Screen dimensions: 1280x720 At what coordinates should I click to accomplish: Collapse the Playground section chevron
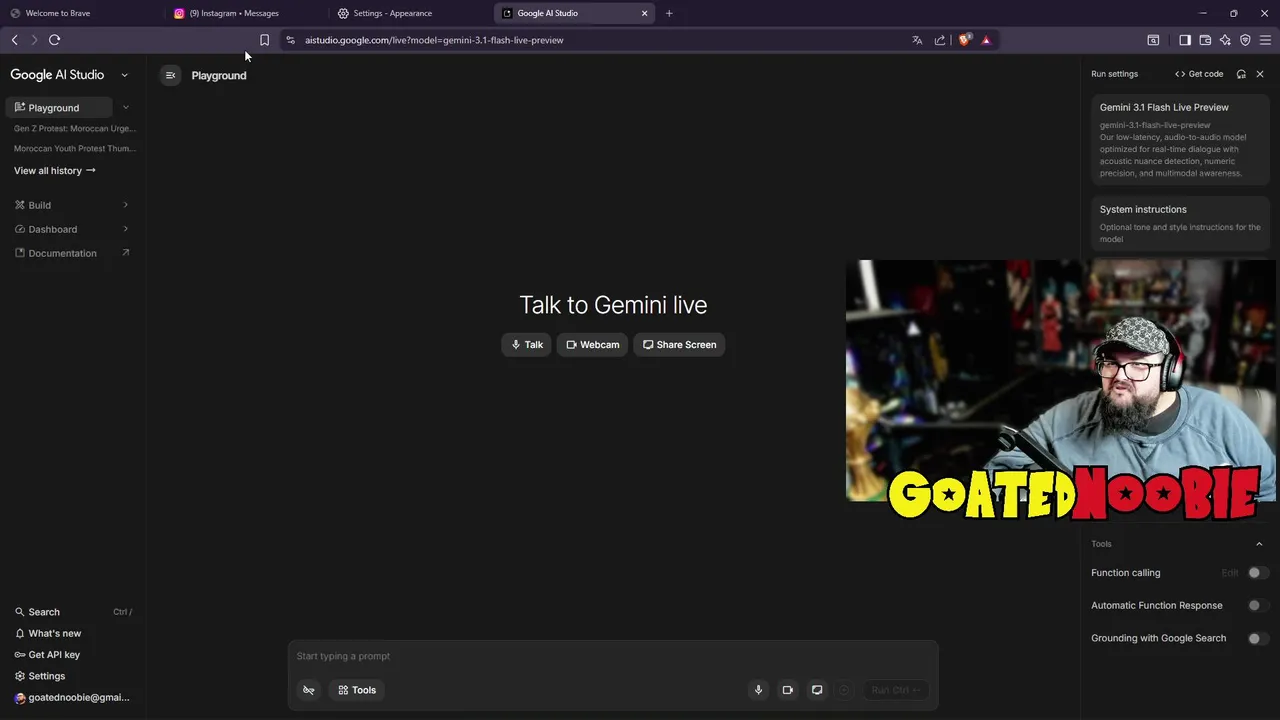125,107
